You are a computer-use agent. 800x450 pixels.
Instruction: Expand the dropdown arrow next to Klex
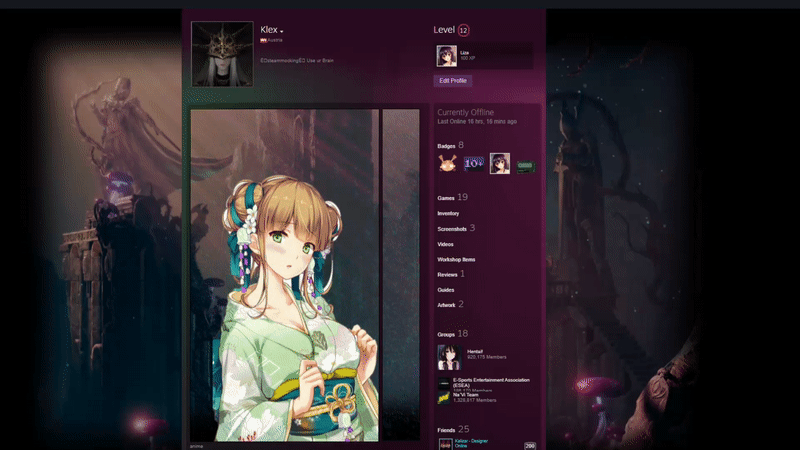[x=282, y=32]
